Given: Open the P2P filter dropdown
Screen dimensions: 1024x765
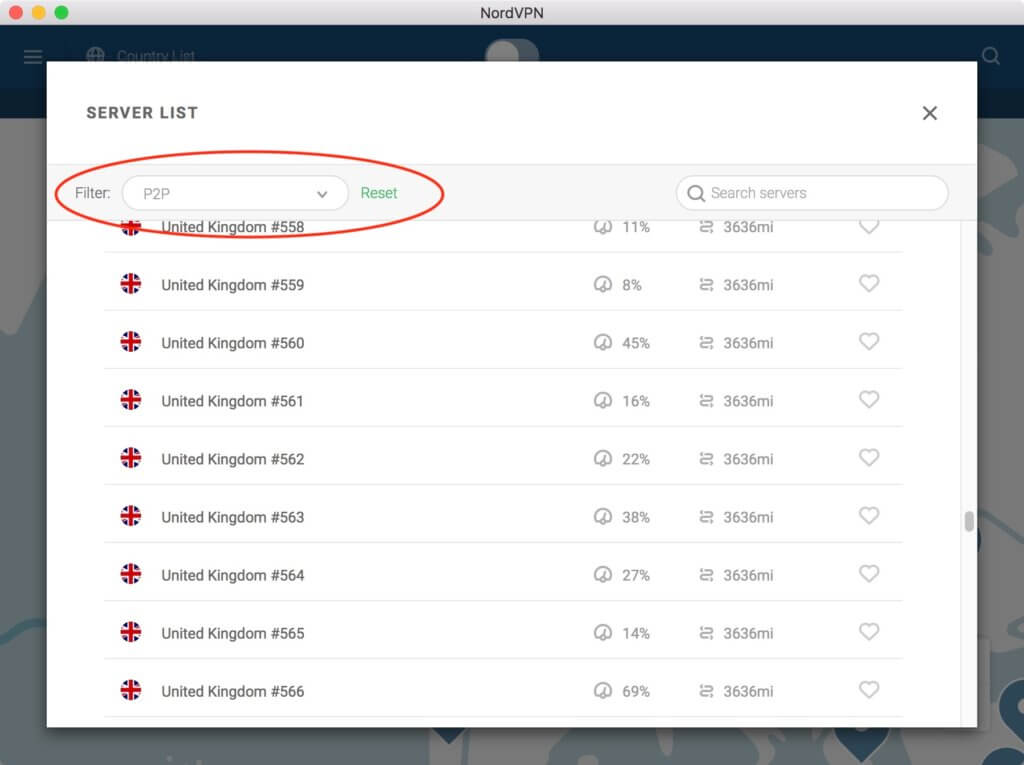Looking at the screenshot, I should tap(235, 193).
